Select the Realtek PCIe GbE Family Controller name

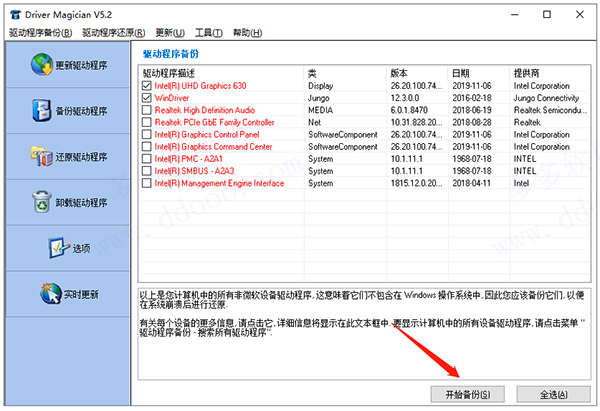214,122
